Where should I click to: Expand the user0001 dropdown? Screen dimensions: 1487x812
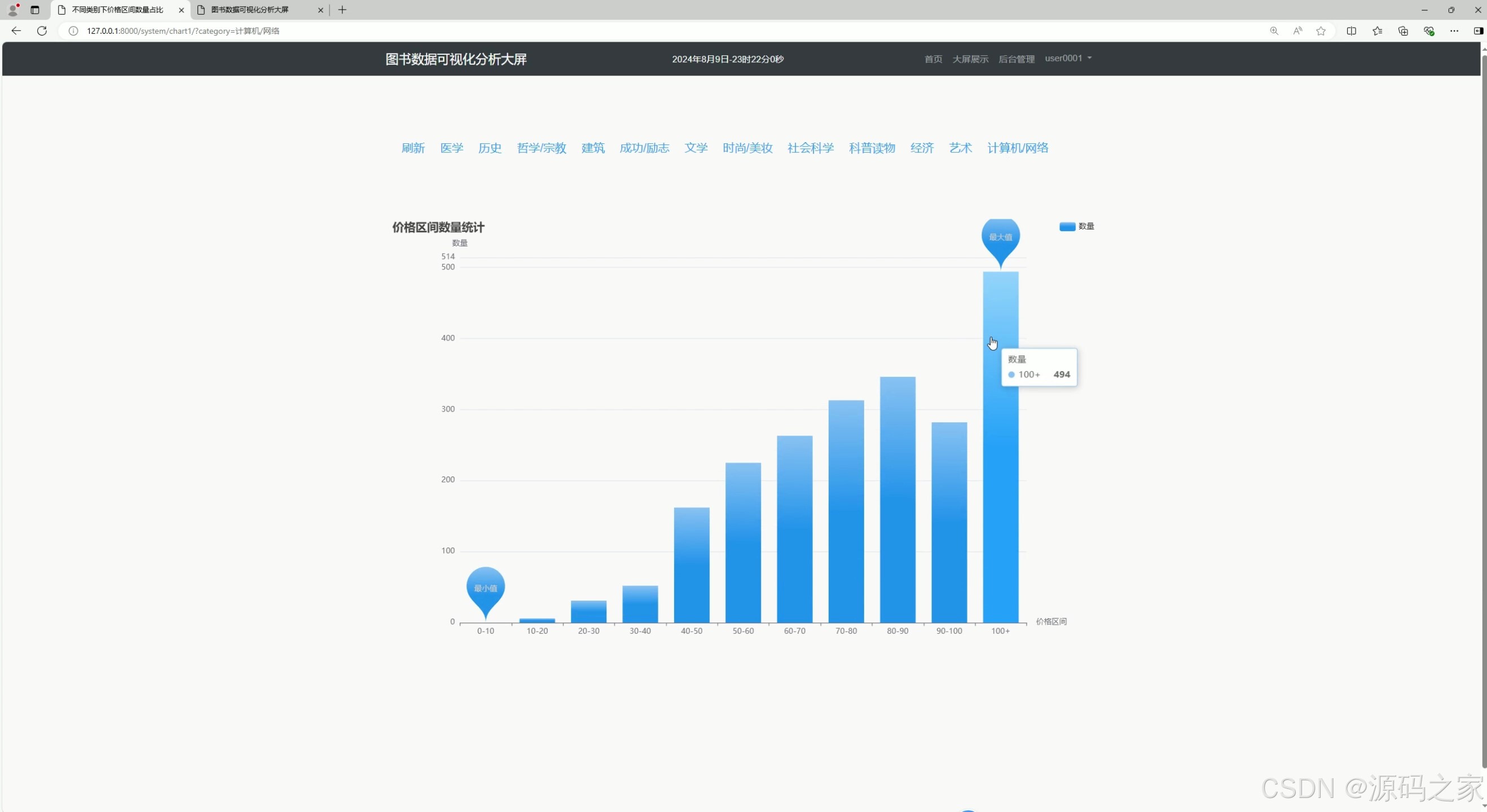click(1068, 58)
